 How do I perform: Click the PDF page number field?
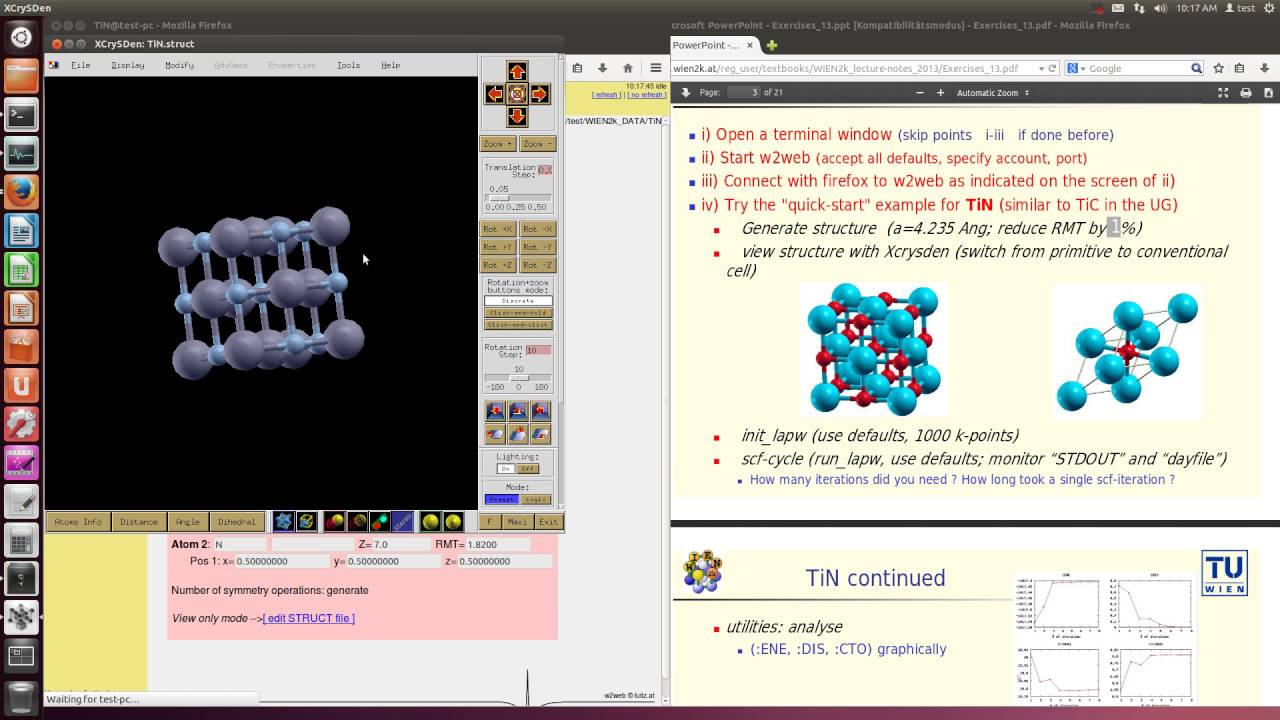[743, 93]
